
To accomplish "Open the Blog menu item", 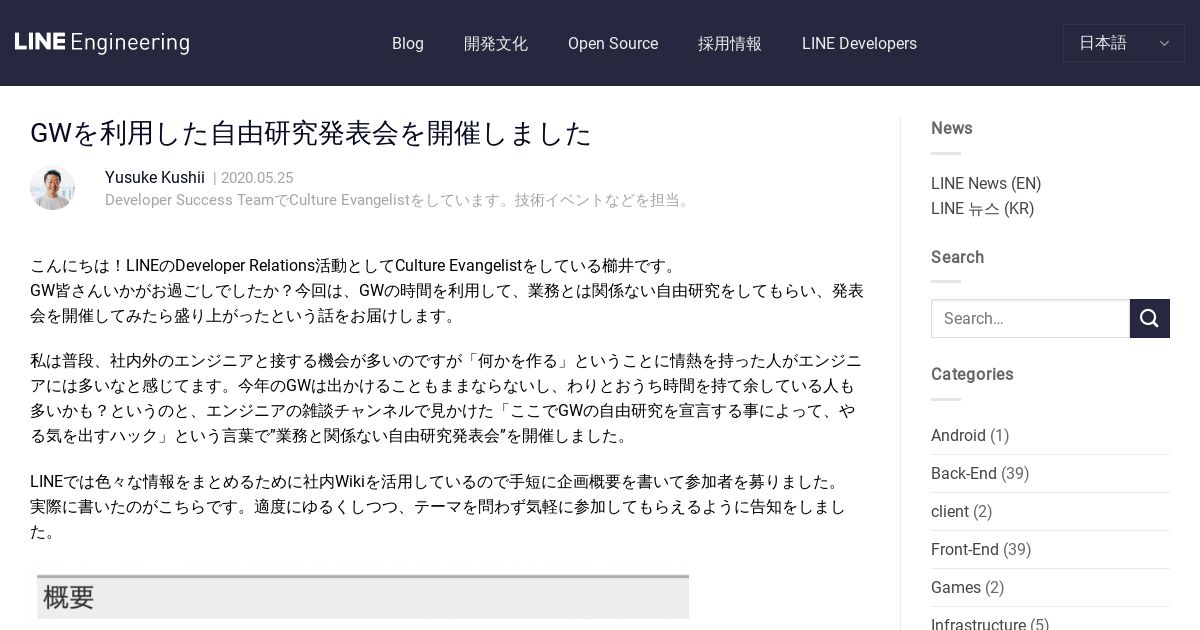I will point(408,44).
